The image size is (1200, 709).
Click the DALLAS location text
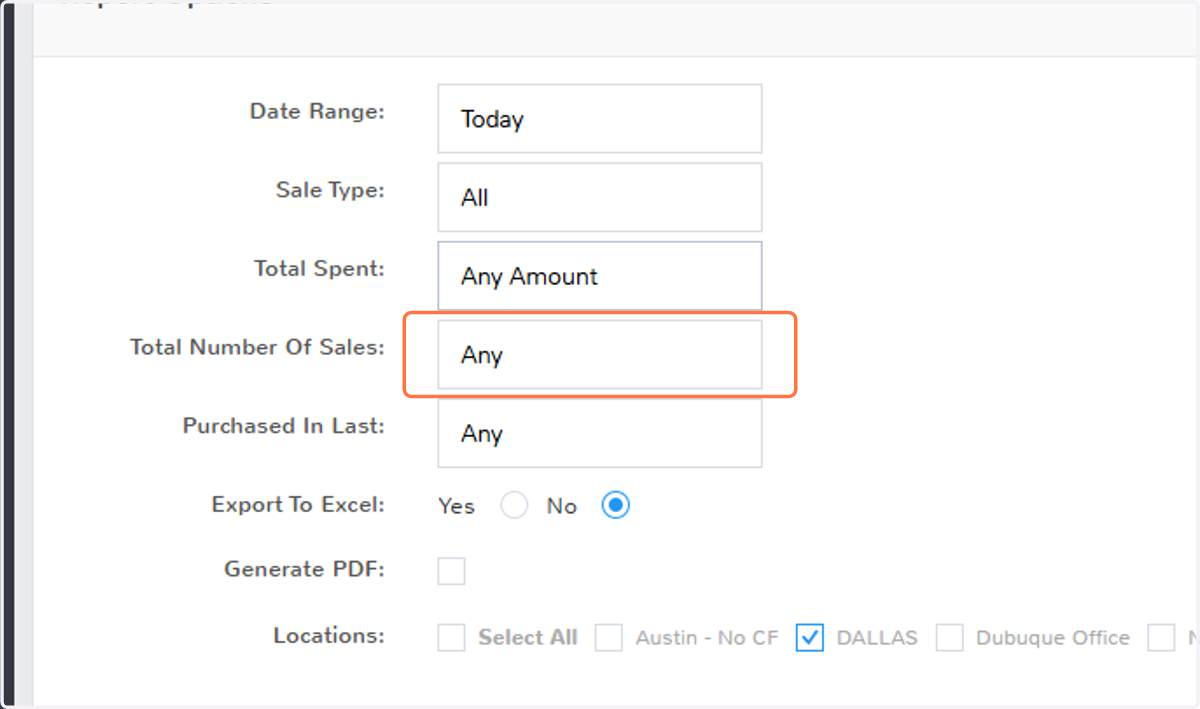pos(877,637)
